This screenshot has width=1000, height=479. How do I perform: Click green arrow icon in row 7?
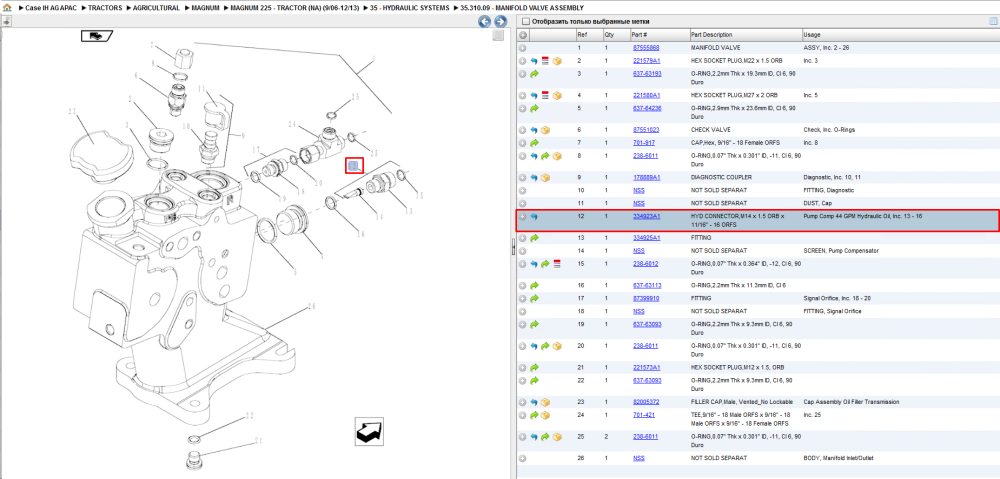(534, 143)
